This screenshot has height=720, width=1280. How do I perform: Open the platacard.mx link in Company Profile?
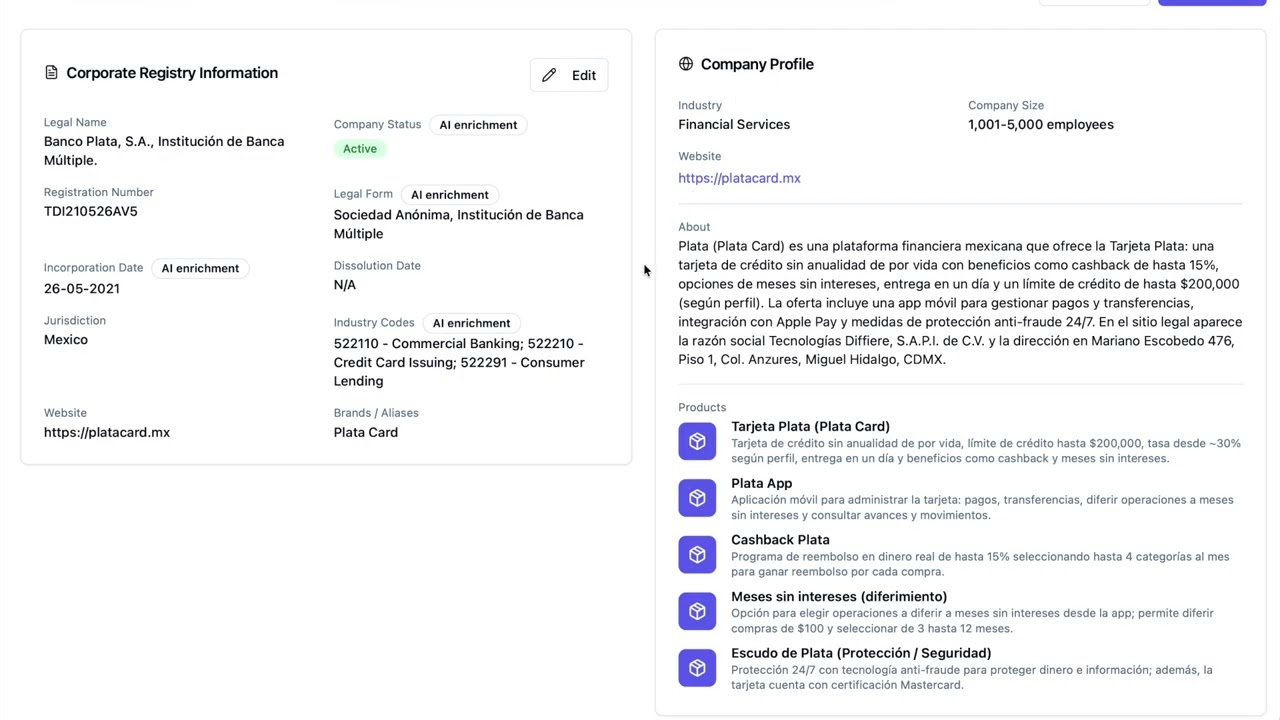pos(739,178)
